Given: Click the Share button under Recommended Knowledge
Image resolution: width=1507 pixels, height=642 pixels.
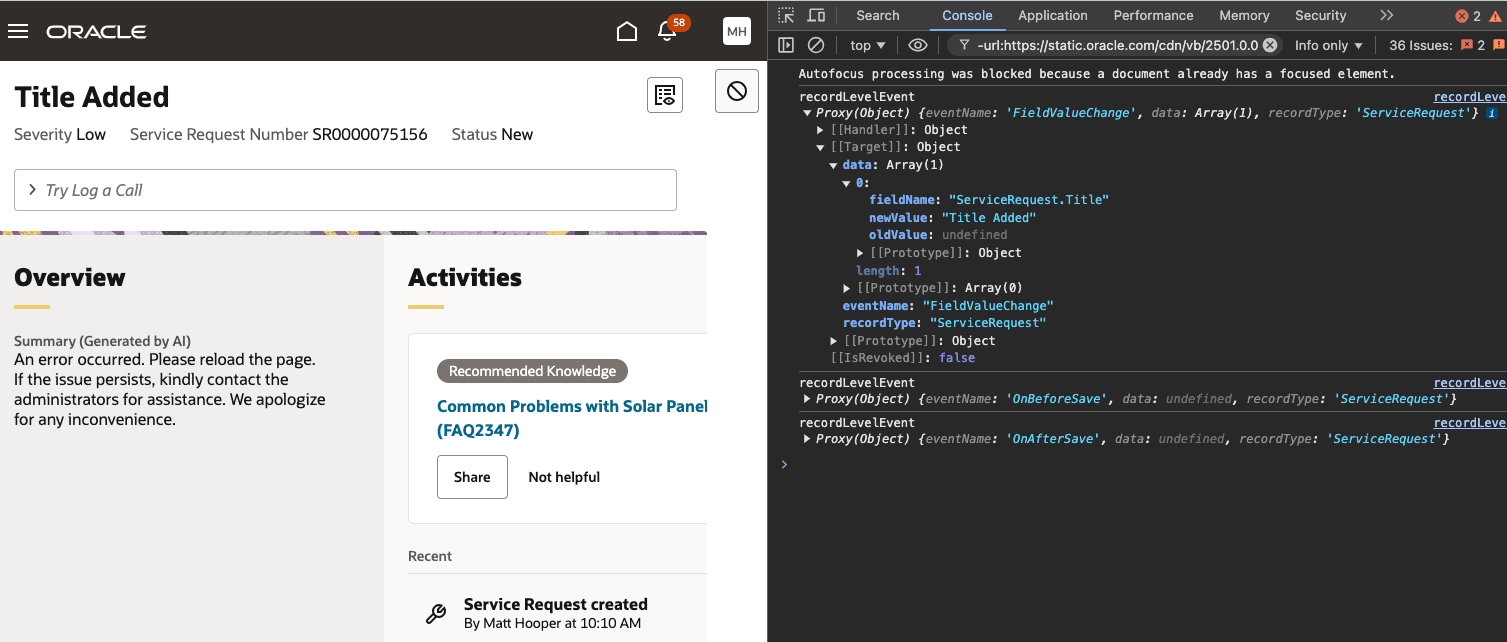Looking at the screenshot, I should tap(472, 477).
